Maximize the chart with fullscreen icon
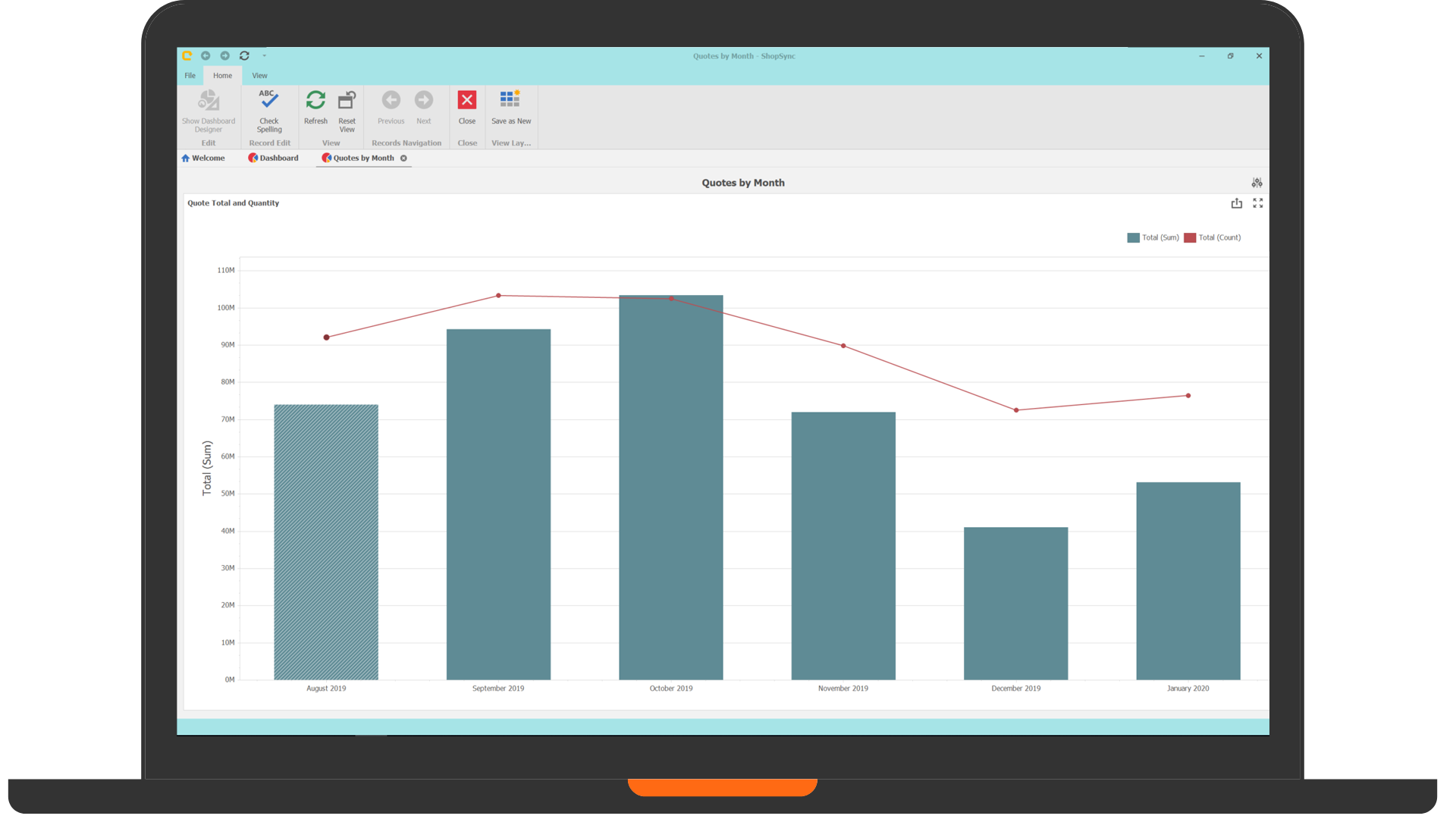 point(1258,203)
